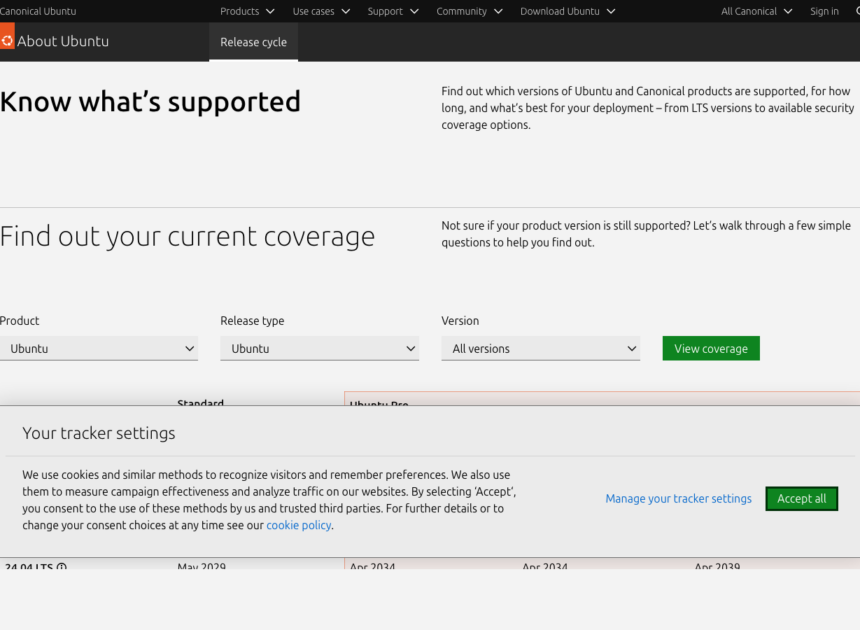This screenshot has height=630, width=860.
Task: Open Manage your tracker settings
Action: coord(678,498)
